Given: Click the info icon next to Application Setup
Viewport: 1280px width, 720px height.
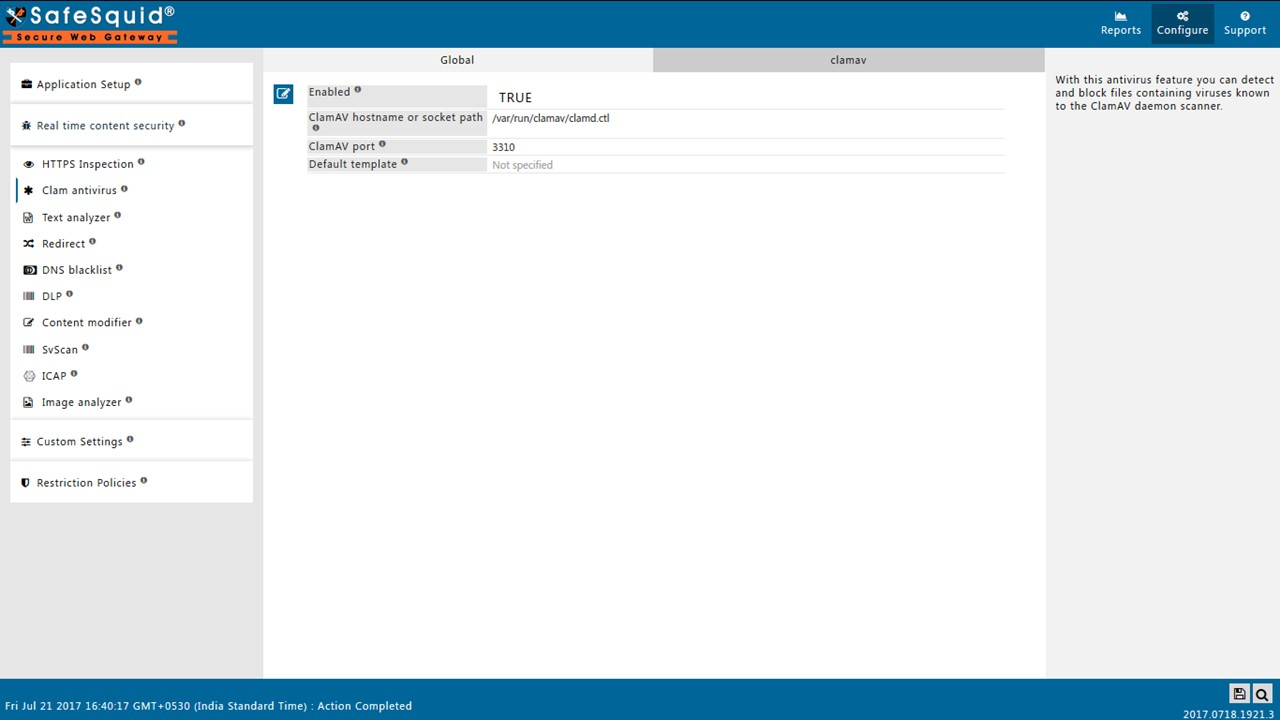Looking at the screenshot, I should point(138,82).
